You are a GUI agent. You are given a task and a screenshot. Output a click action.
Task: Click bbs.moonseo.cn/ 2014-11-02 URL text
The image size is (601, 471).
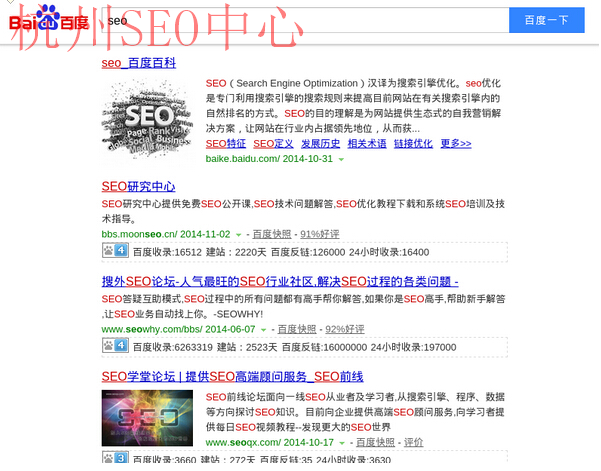click(166, 234)
